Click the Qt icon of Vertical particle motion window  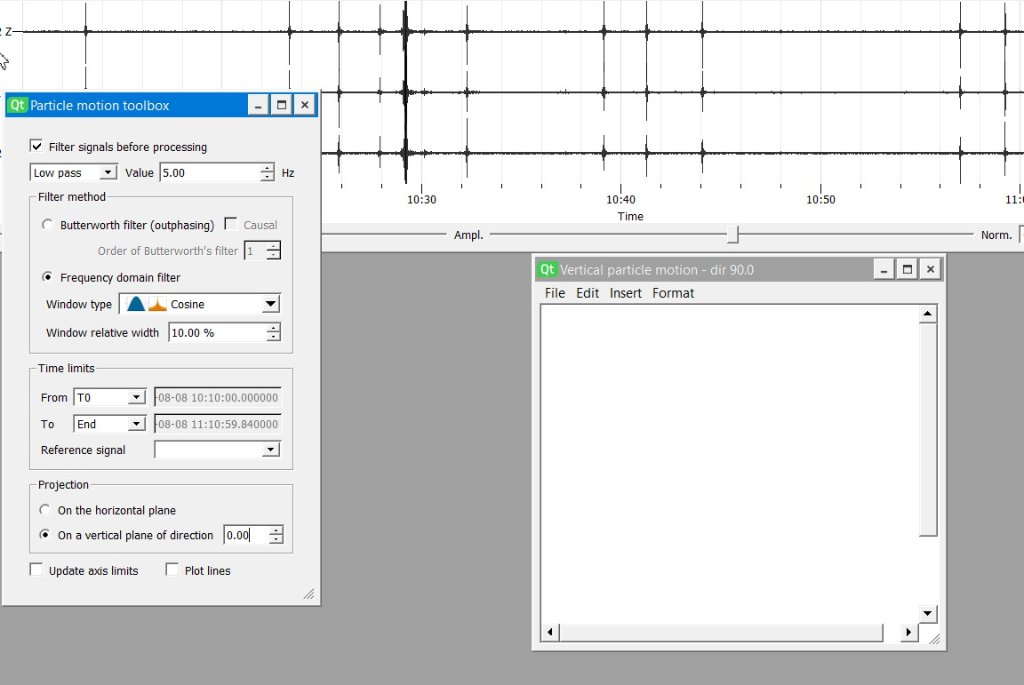547,269
